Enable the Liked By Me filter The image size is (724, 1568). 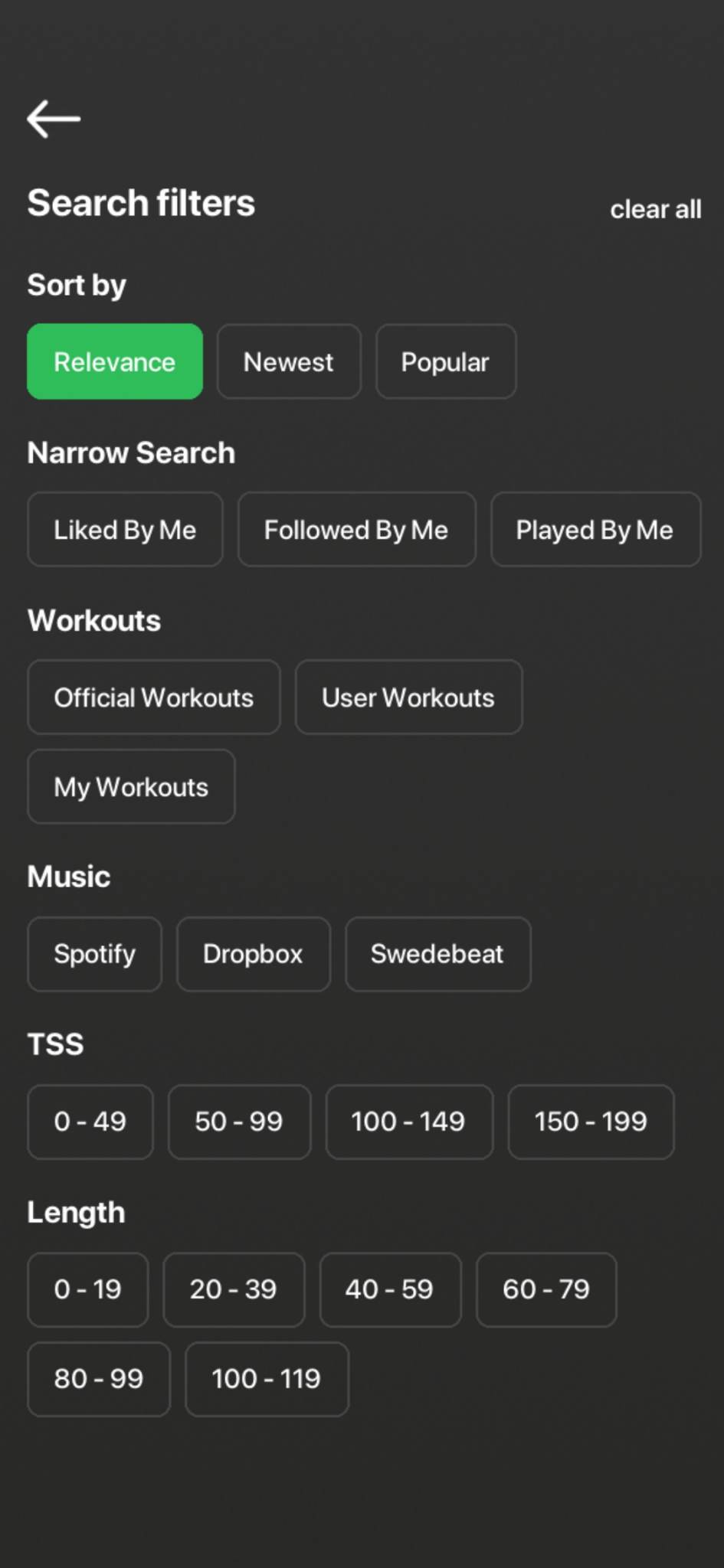pyautogui.click(x=125, y=529)
